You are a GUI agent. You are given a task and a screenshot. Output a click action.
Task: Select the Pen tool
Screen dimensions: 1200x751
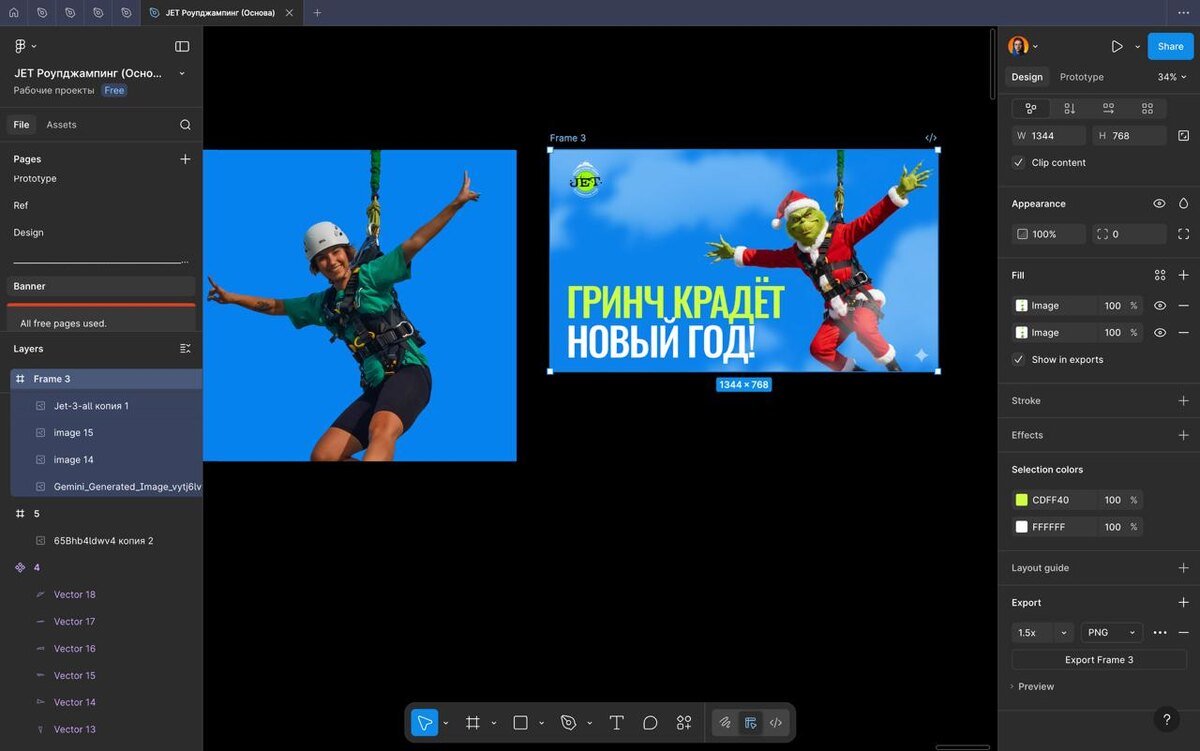(569, 722)
